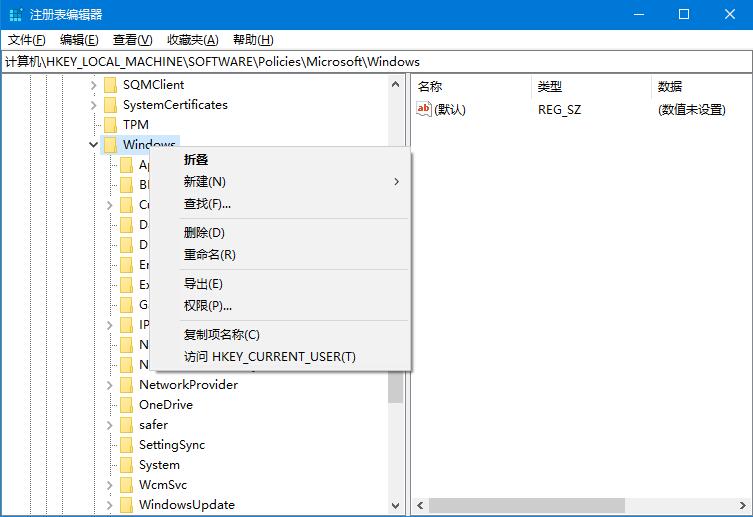Collapse the Windows key with its arrow
Viewport: 753px width, 517px height.
point(94,145)
